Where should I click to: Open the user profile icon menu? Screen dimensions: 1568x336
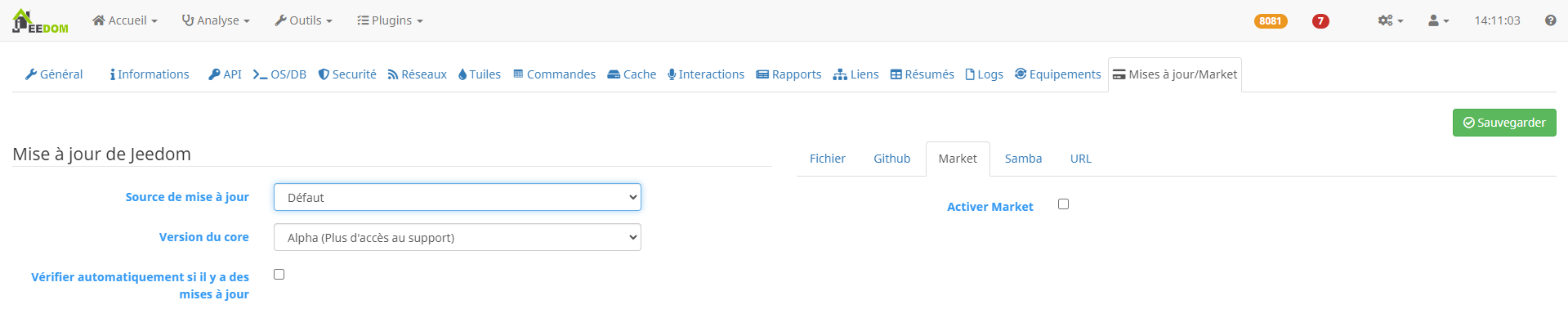point(1438,20)
